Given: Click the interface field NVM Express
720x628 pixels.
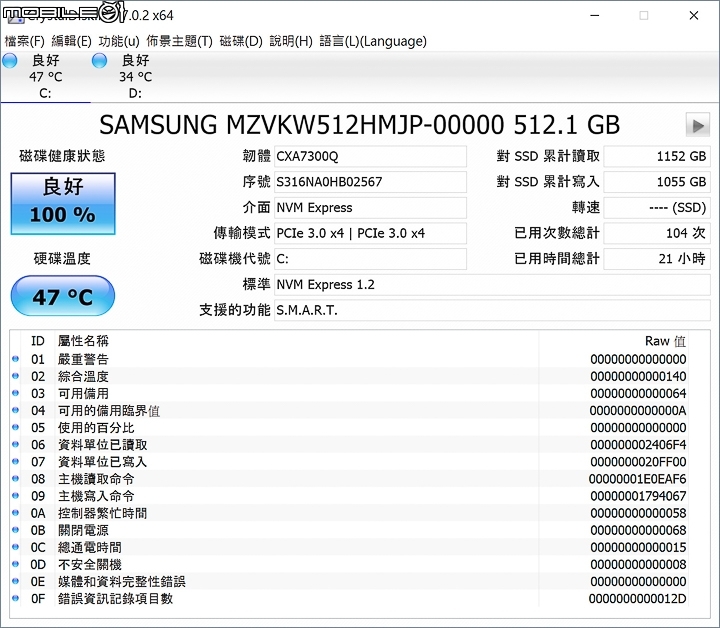Looking at the screenshot, I should (370, 208).
